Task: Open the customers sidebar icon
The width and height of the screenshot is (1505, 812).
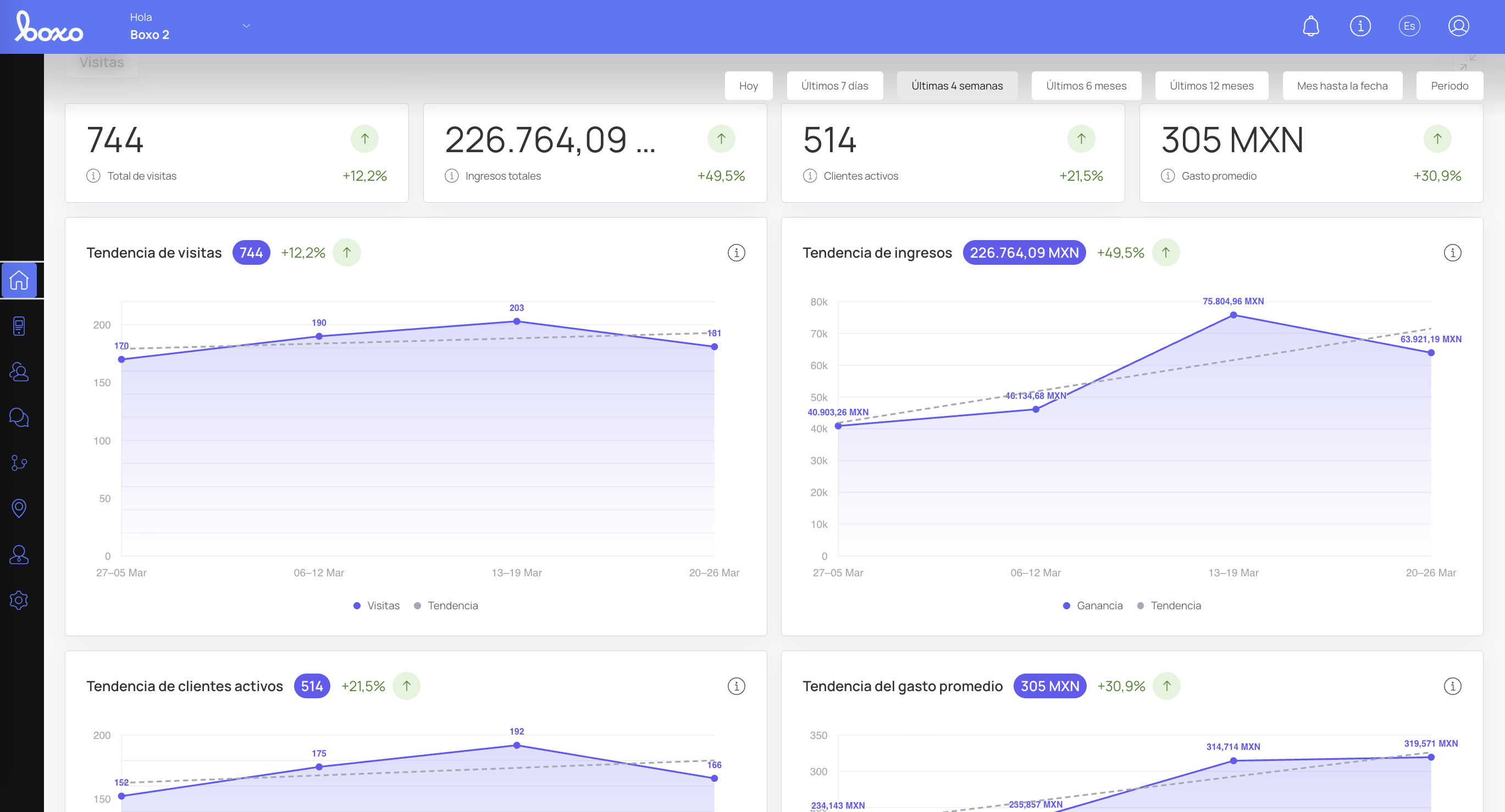Action: click(x=19, y=371)
